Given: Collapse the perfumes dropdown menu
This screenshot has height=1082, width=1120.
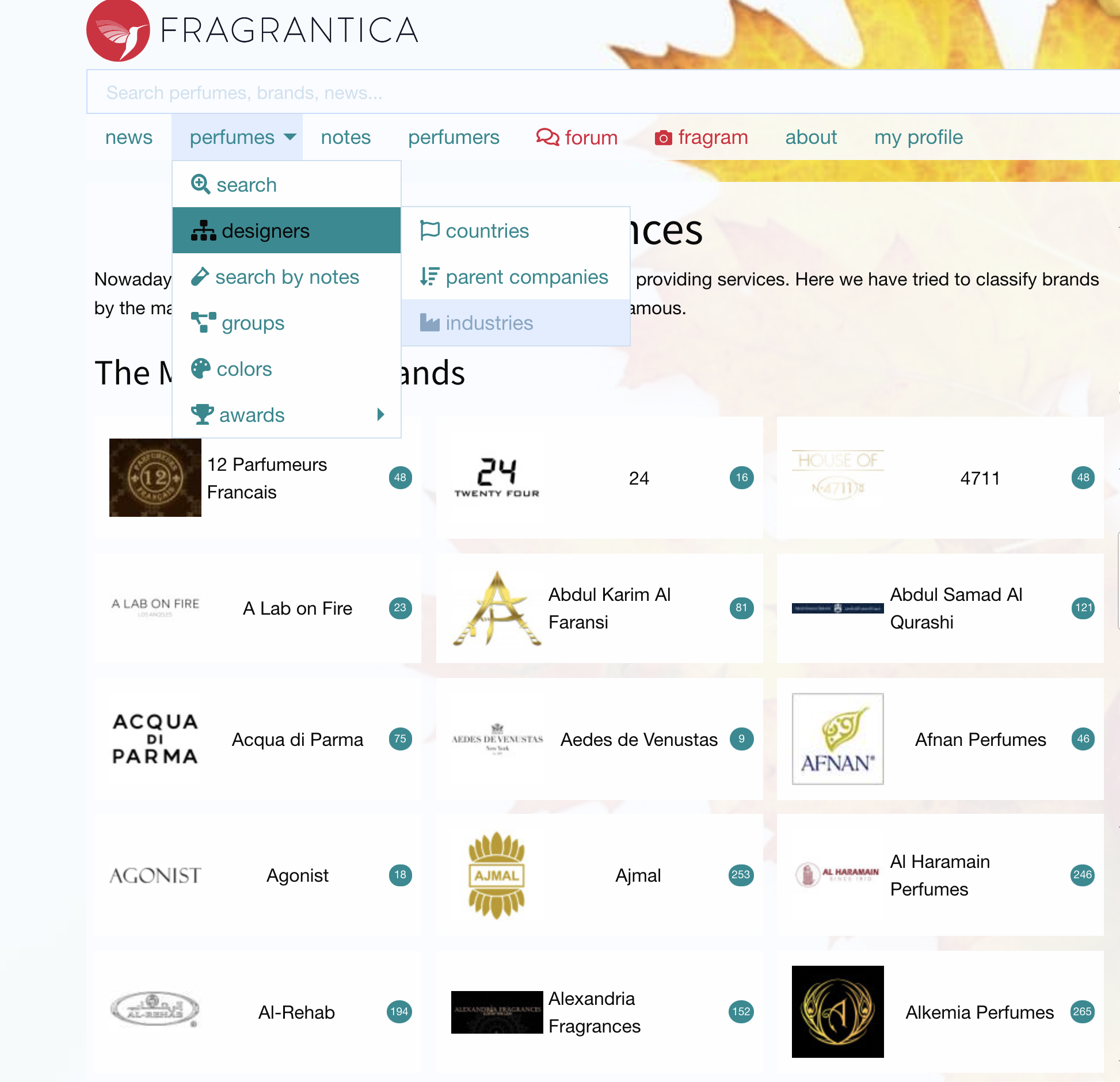Looking at the screenshot, I should tap(237, 138).
